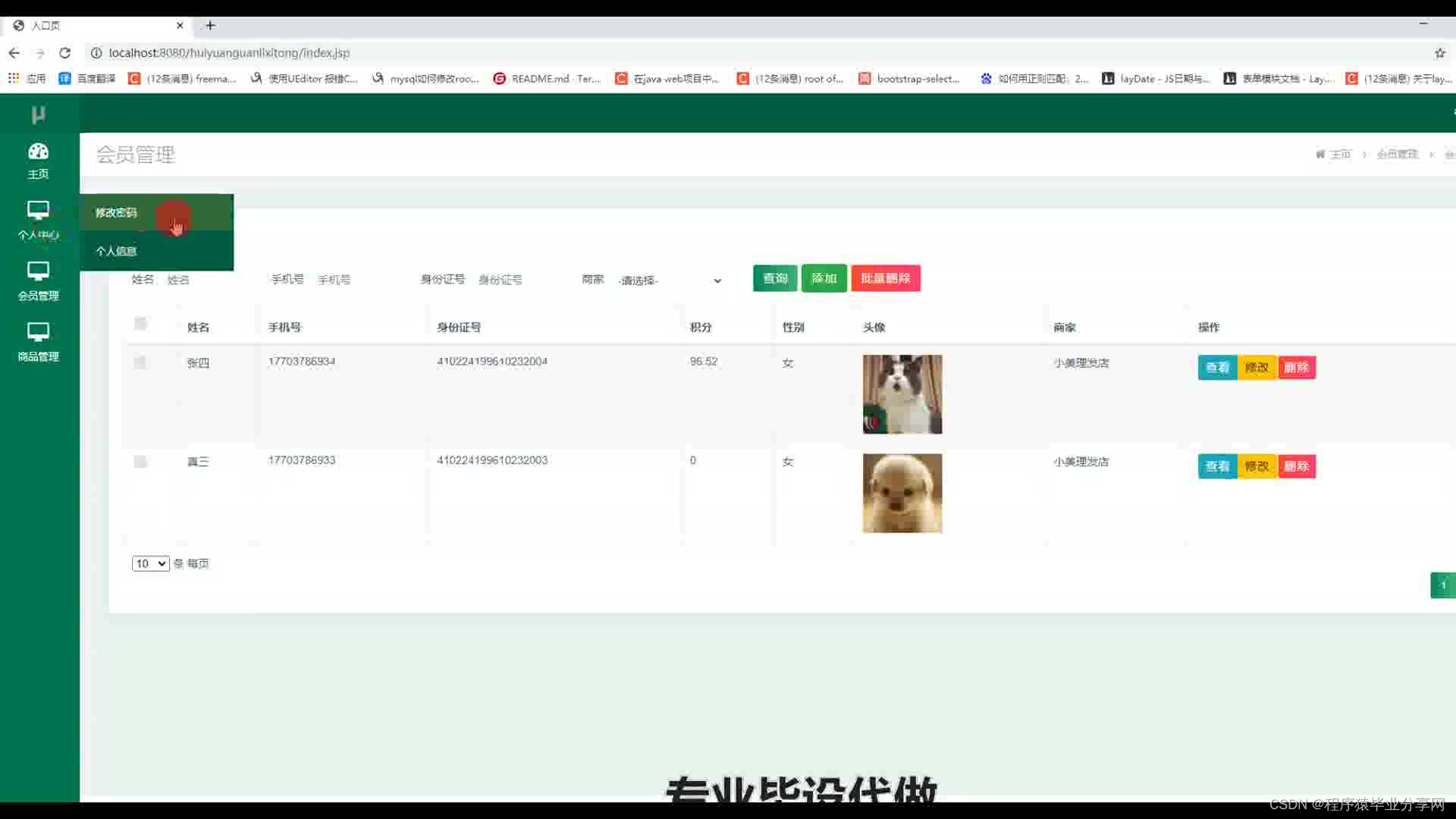Check the checkbox for second member row
This screenshot has height=819, width=1456.
[140, 461]
